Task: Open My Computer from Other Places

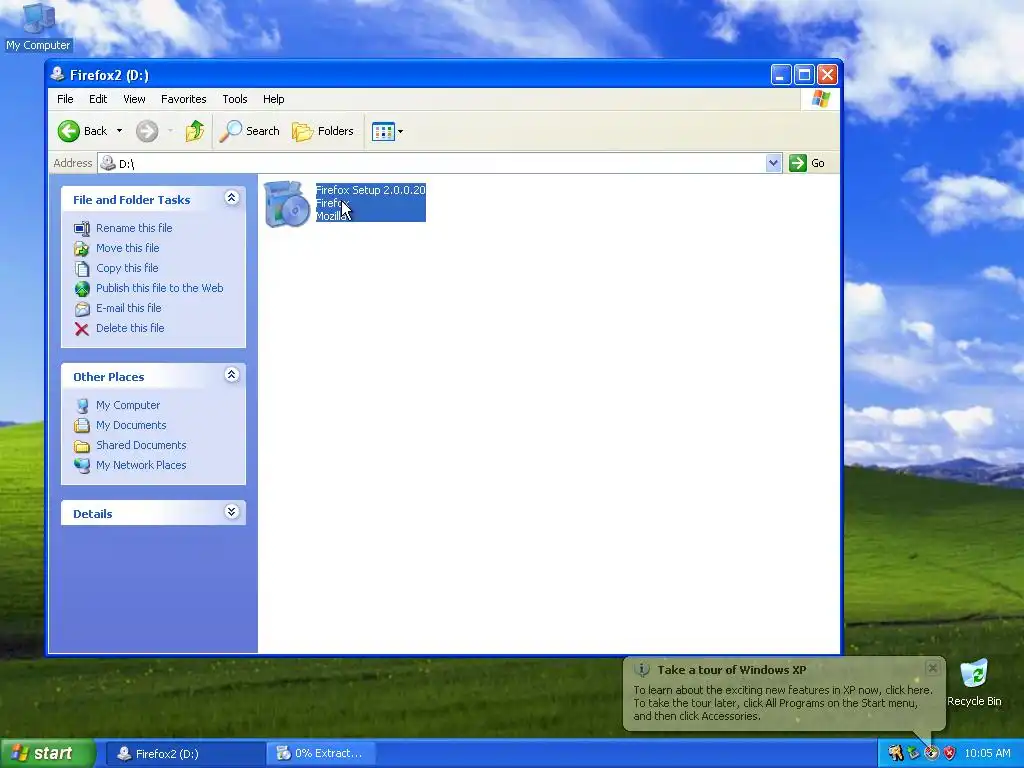Action: [x=128, y=406]
